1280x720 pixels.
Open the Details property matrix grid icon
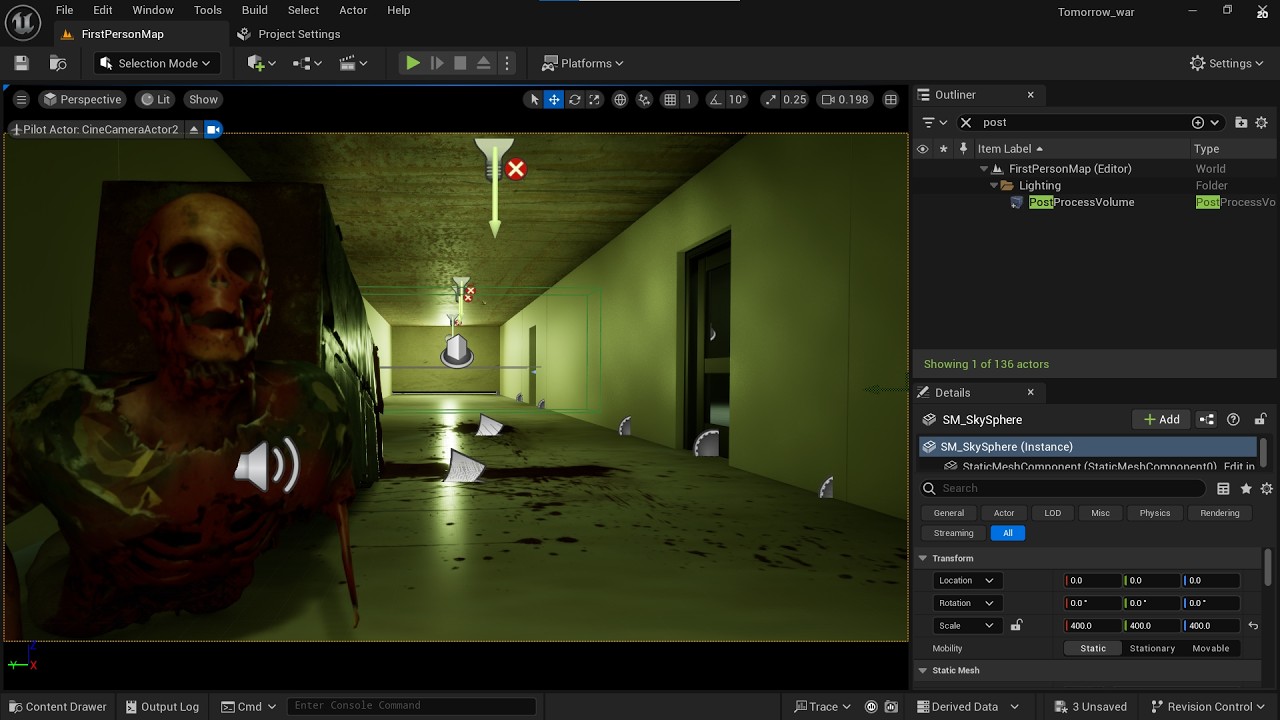[x=1223, y=488]
